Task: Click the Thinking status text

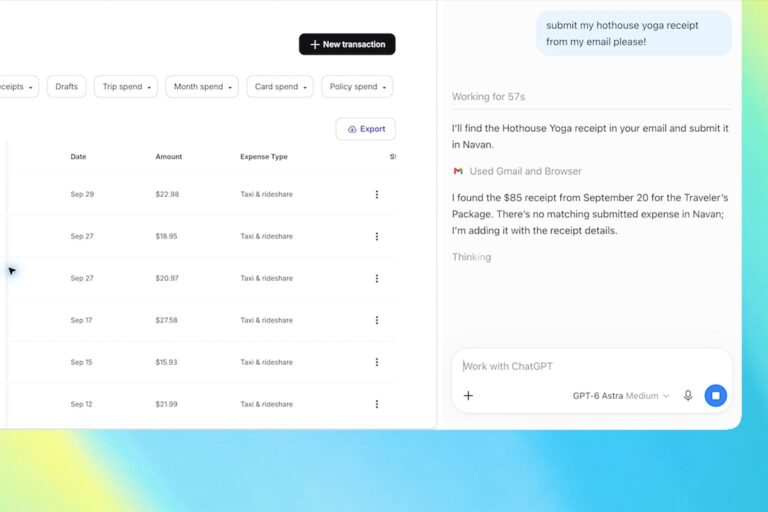Action: coord(471,257)
